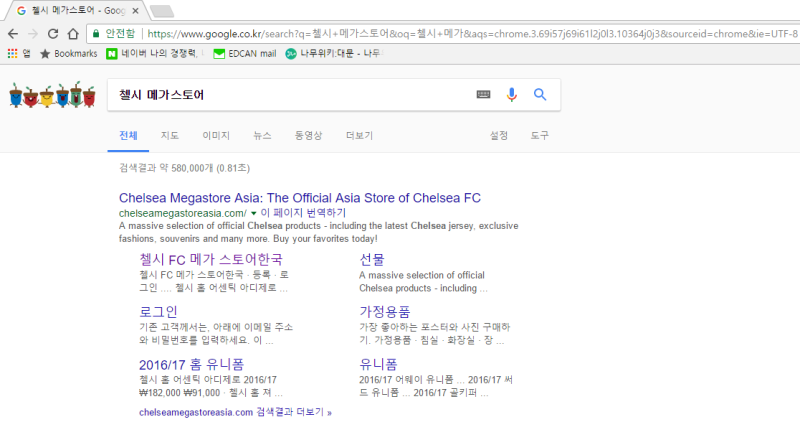This screenshot has height=422, width=800.
Task: Click 이 페이지 번역하기 link
Action: pyautogui.click(x=303, y=213)
